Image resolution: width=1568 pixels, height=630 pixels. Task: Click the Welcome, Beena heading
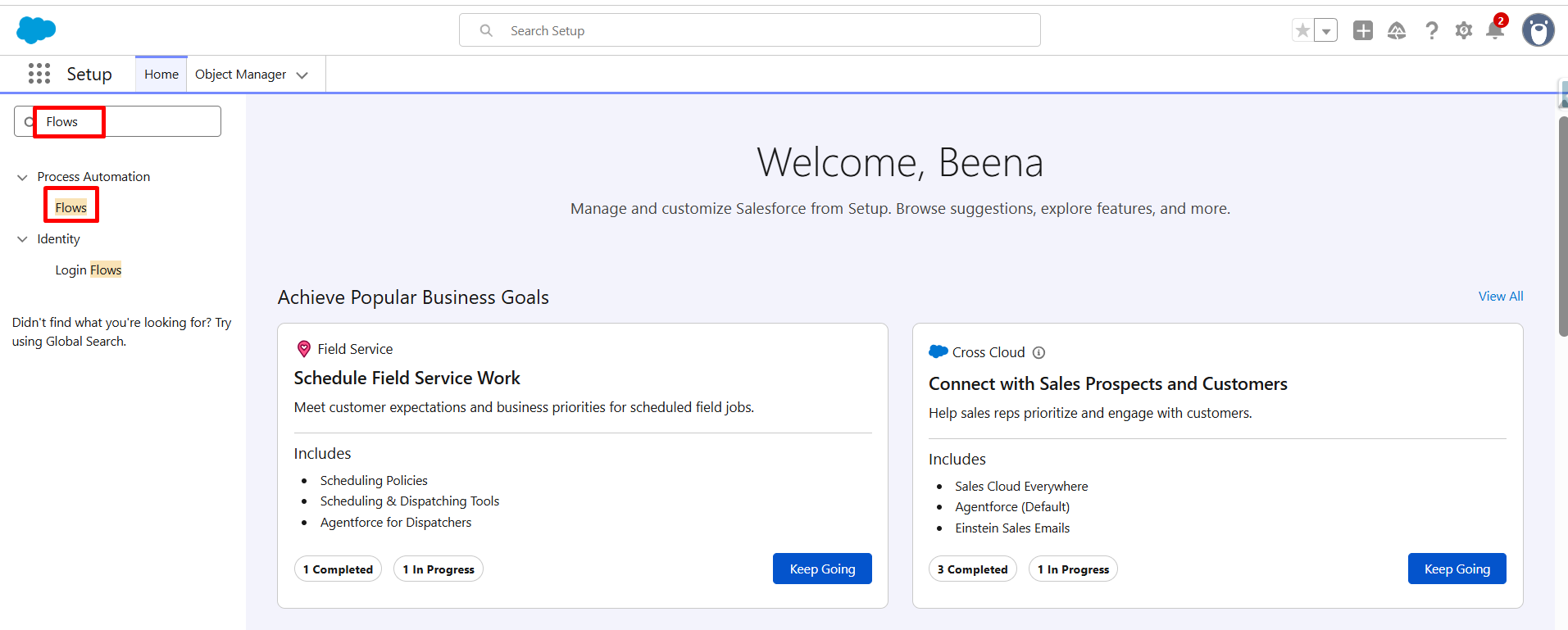[900, 162]
